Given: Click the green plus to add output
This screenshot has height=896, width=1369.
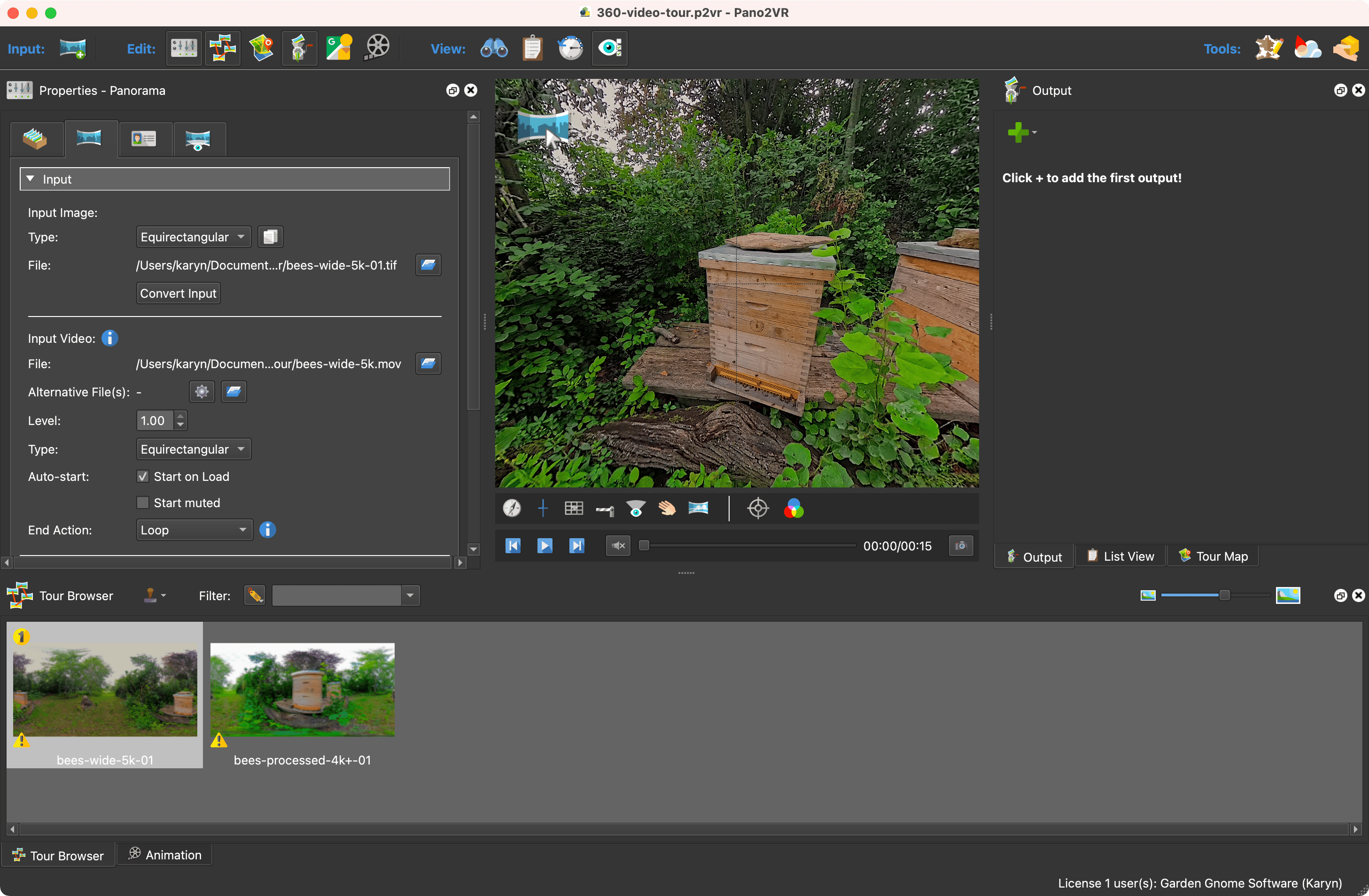Looking at the screenshot, I should [x=1018, y=132].
